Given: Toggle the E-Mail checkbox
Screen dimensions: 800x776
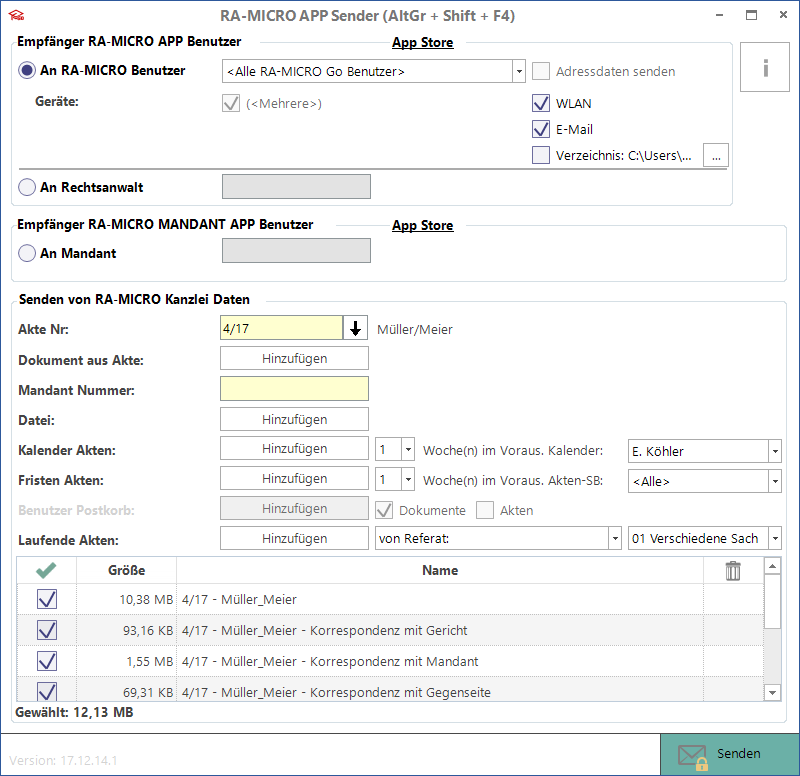Looking at the screenshot, I should tap(541, 129).
